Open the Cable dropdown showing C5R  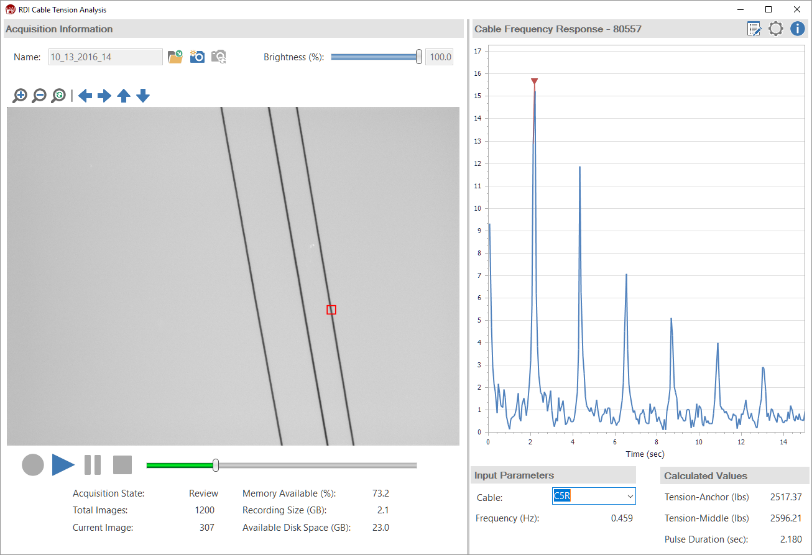click(594, 496)
